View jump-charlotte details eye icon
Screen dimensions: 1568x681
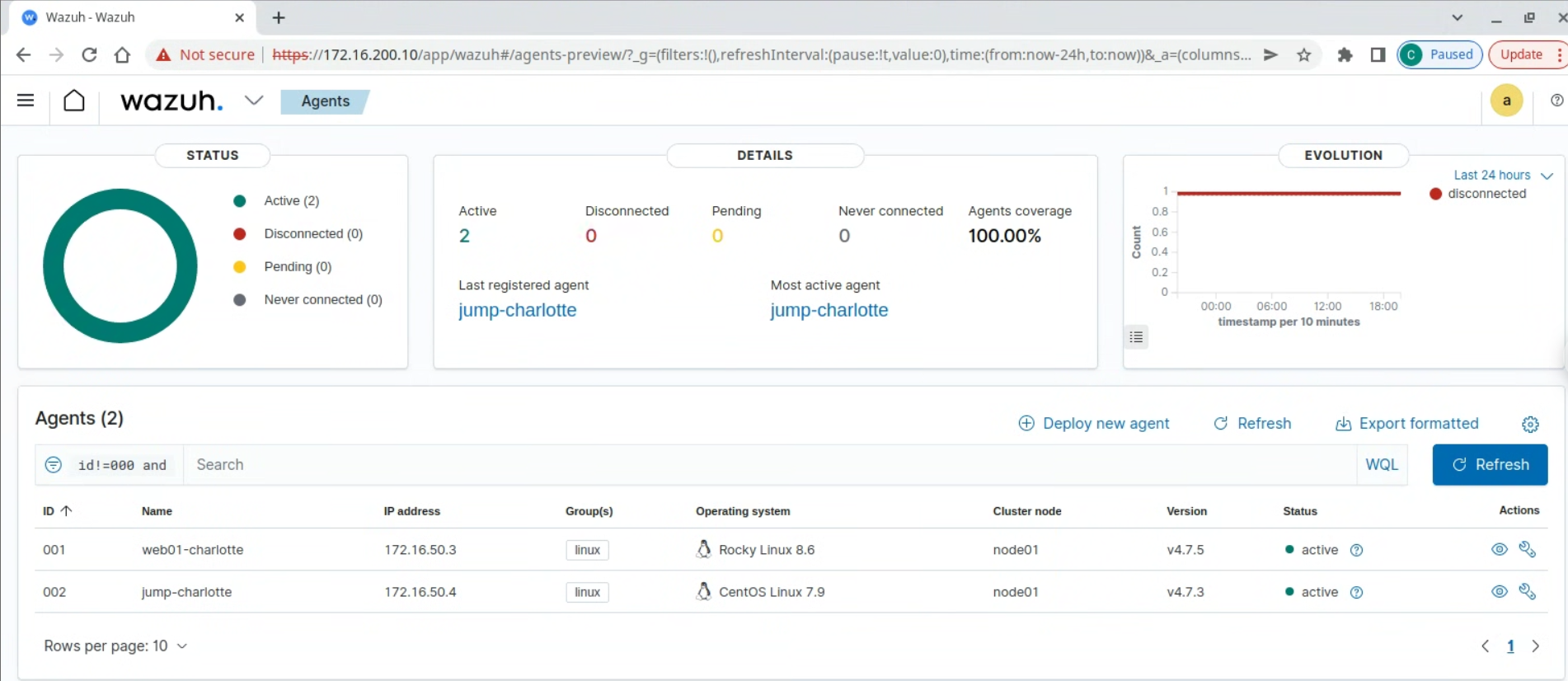click(1499, 591)
